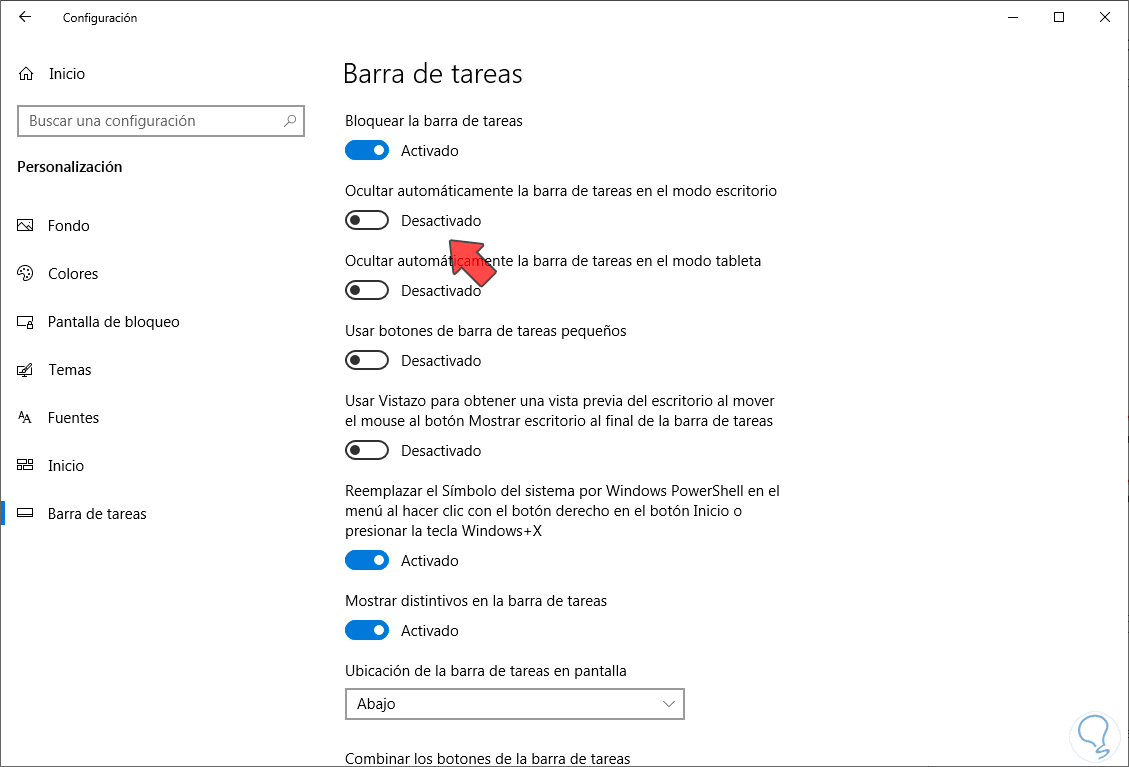Maximize the Configuración window

(x=1059, y=17)
